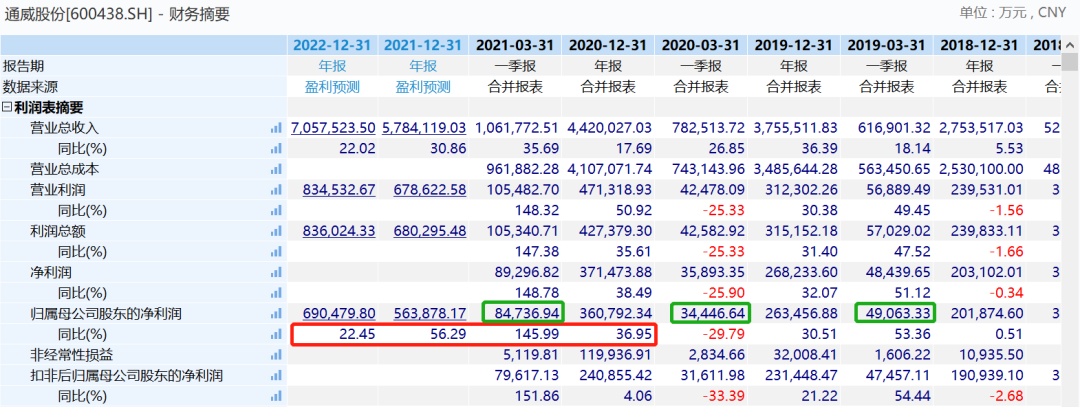Click net profit value 49,063.33
The image size is (1080, 407).
pyautogui.click(x=896, y=314)
